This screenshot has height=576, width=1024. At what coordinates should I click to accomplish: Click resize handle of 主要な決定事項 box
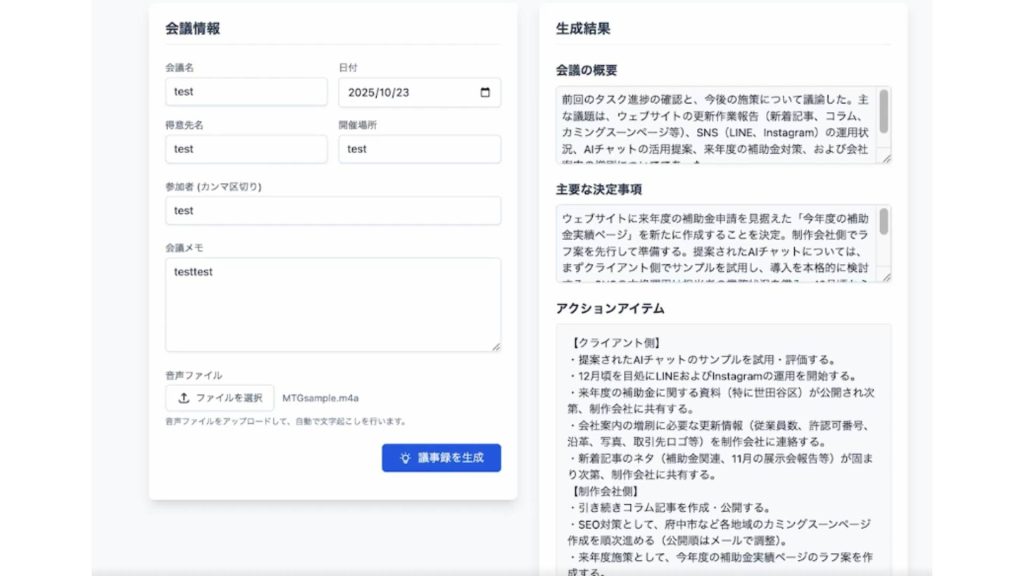click(x=885, y=276)
